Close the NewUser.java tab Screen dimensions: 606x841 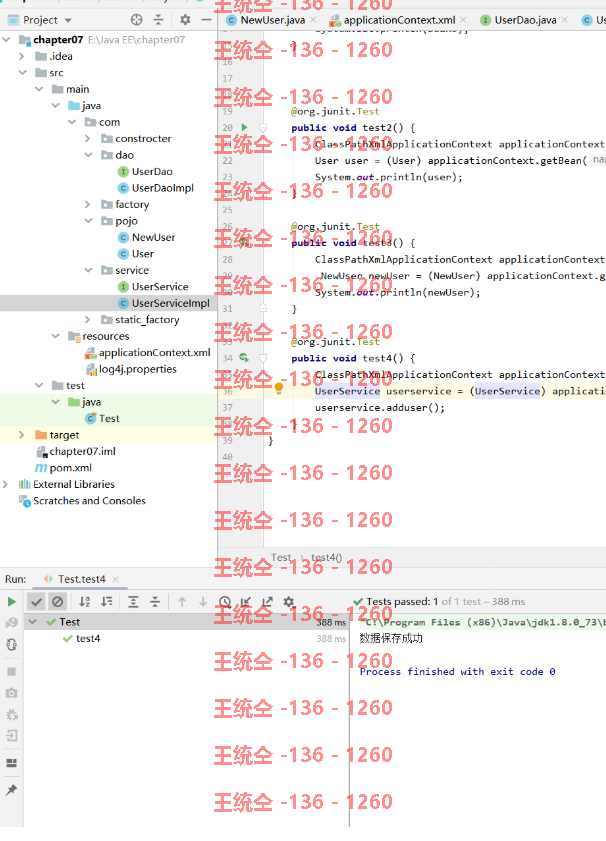click(x=313, y=20)
